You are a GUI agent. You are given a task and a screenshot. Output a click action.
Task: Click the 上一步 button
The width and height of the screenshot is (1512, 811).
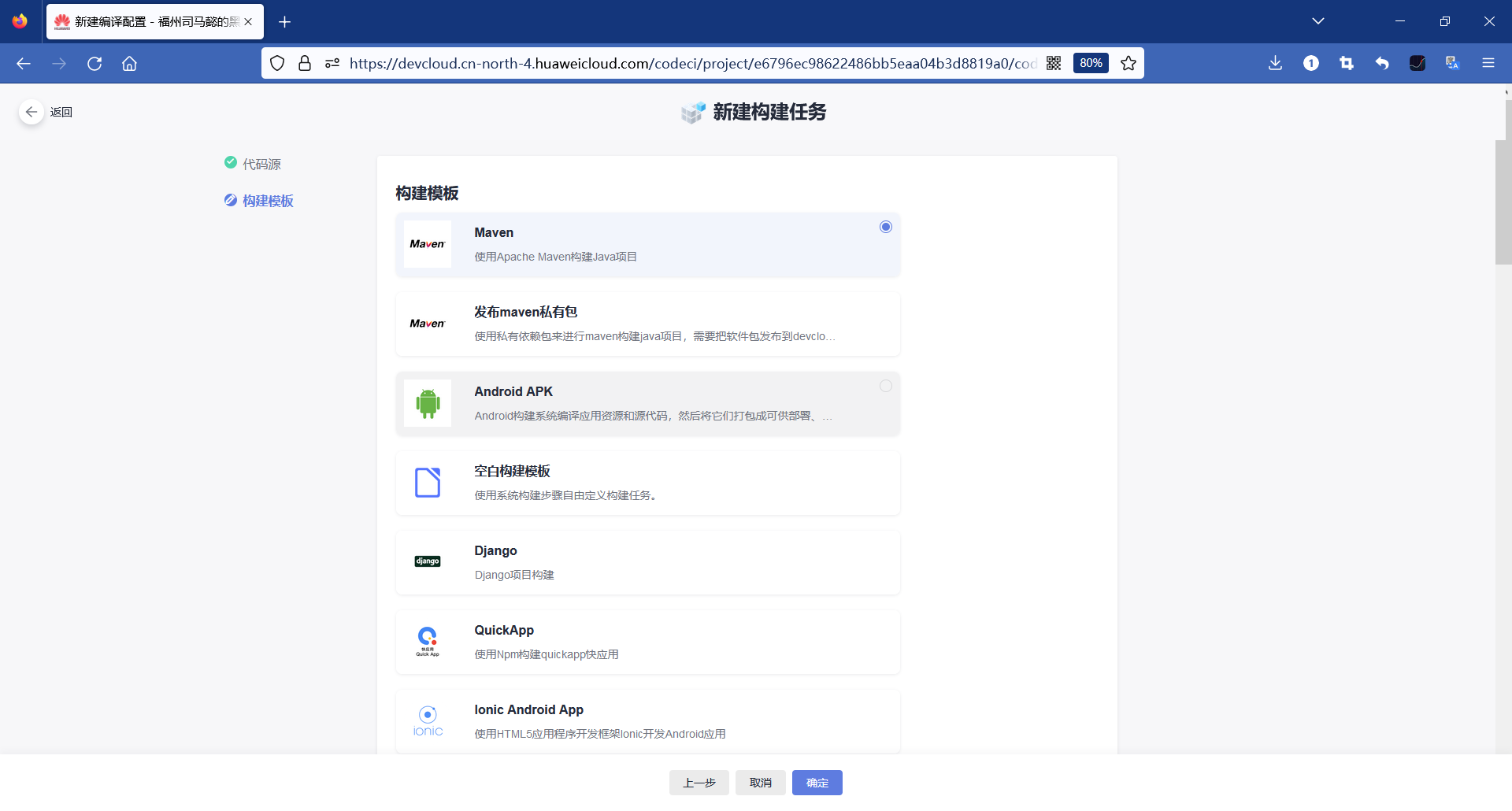point(699,783)
